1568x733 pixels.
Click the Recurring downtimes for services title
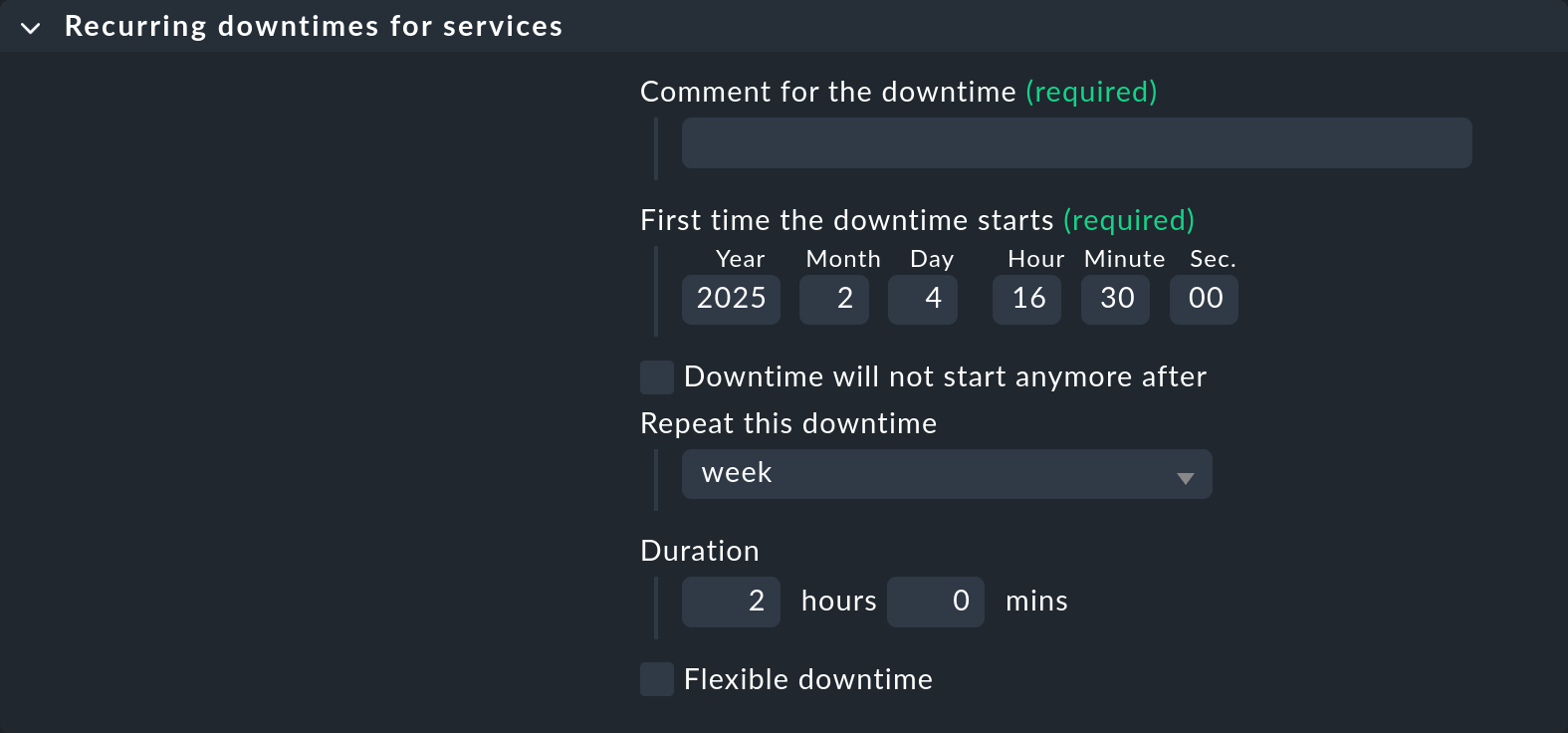click(315, 26)
